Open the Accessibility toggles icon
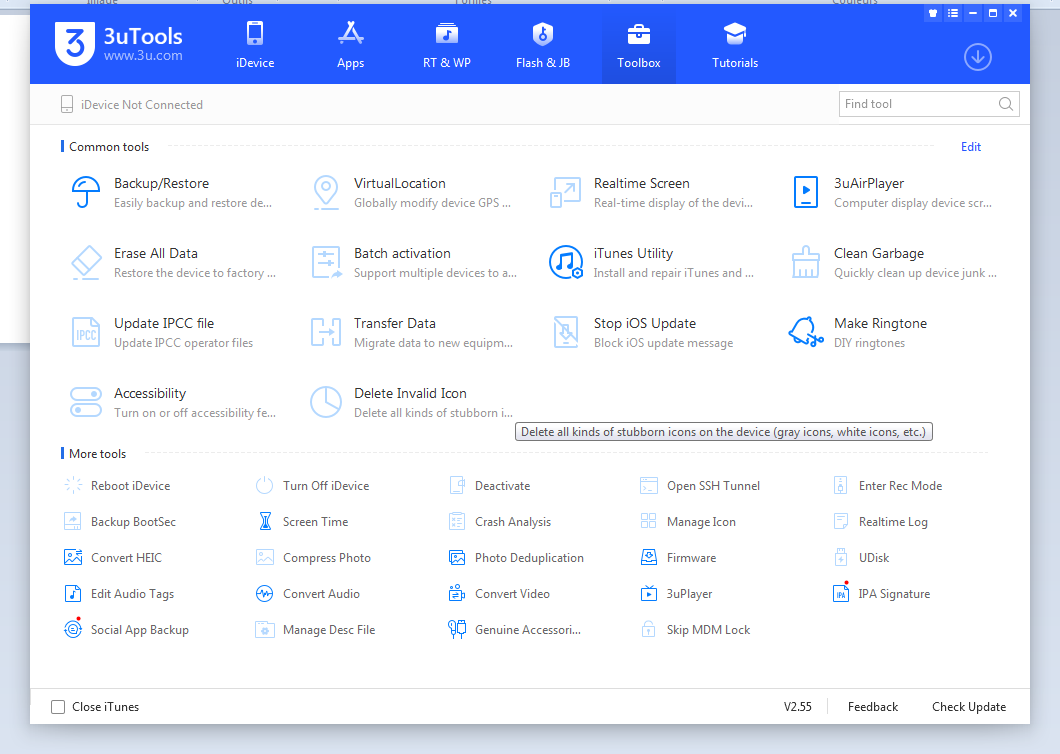The height and width of the screenshot is (754, 1060). [86, 402]
